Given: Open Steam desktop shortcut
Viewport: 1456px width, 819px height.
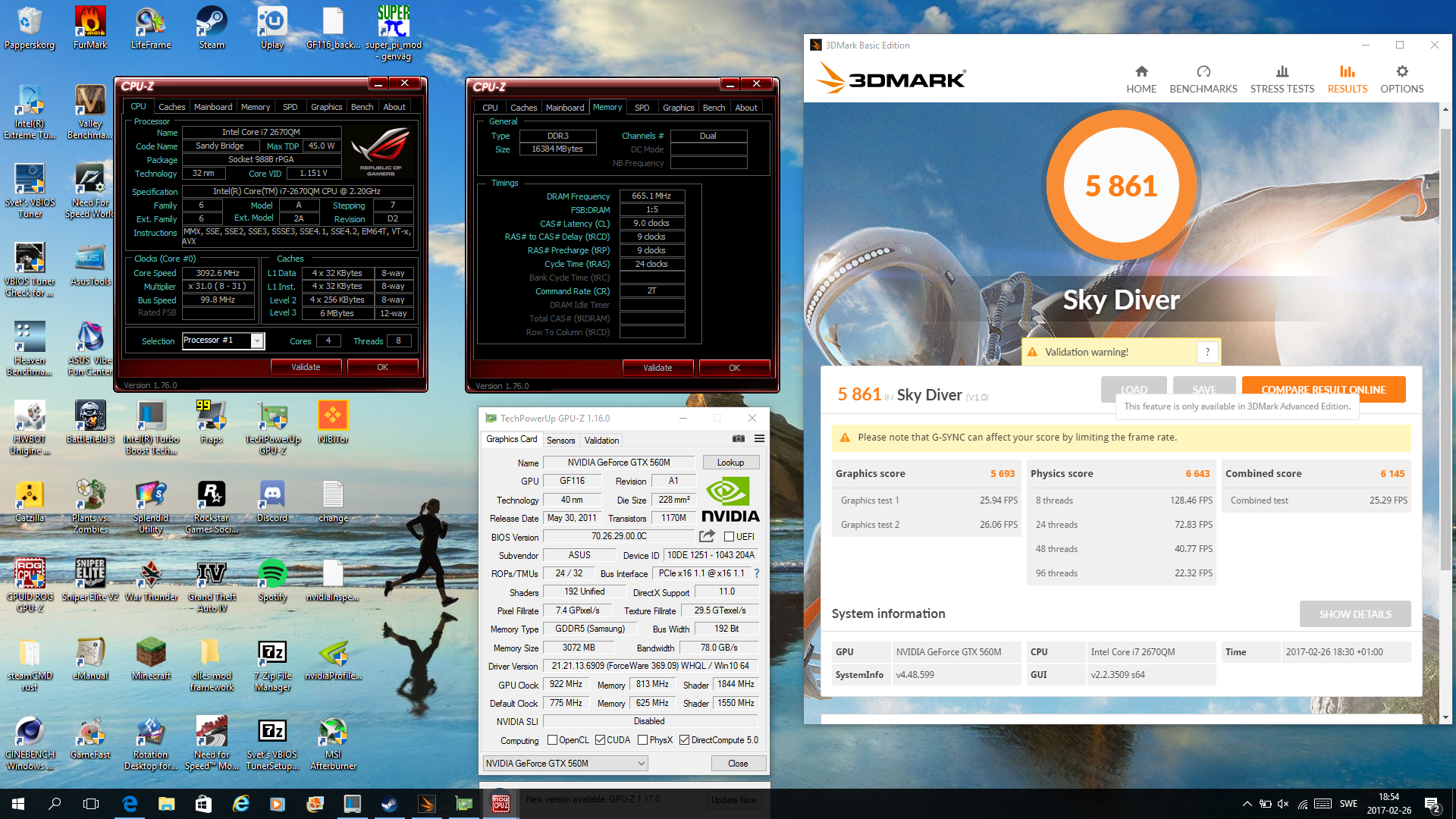Looking at the screenshot, I should click(212, 27).
